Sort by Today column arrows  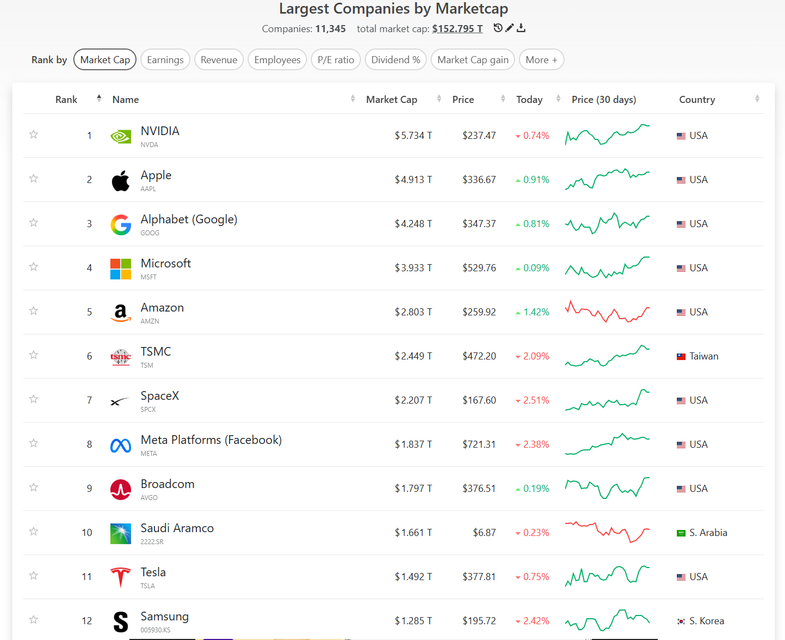point(558,98)
